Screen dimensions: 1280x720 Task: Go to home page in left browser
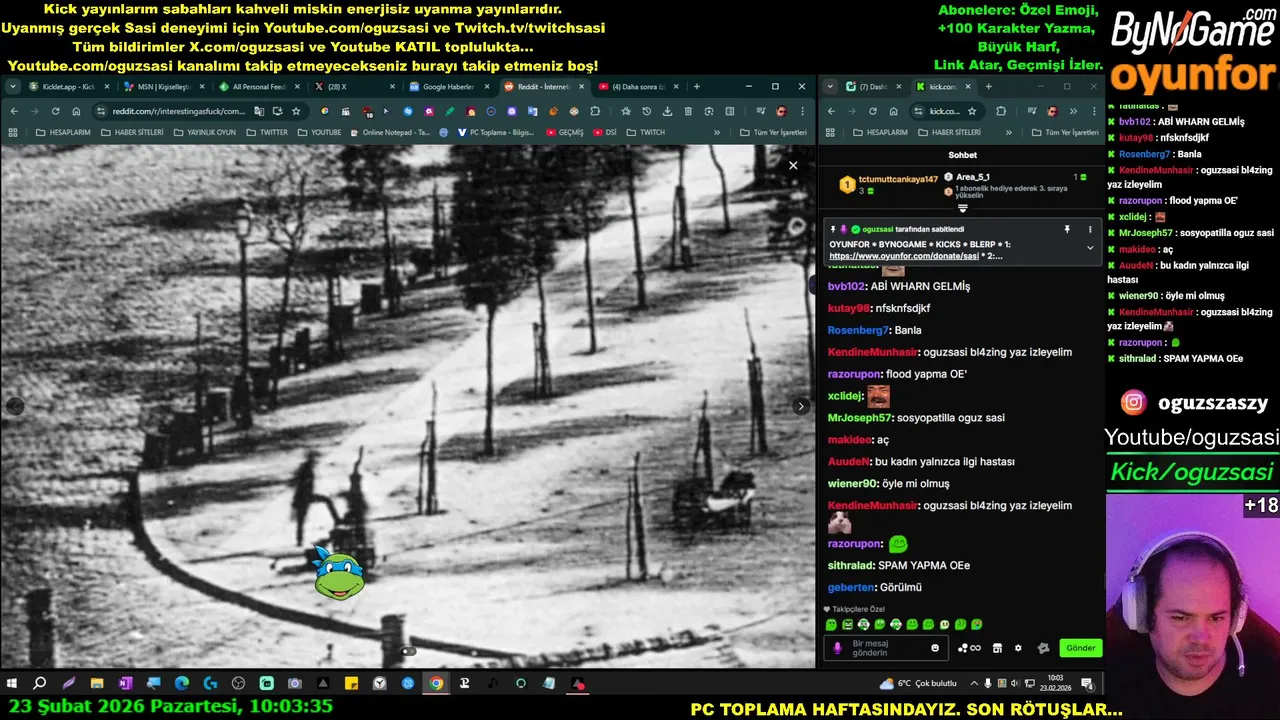(x=76, y=111)
